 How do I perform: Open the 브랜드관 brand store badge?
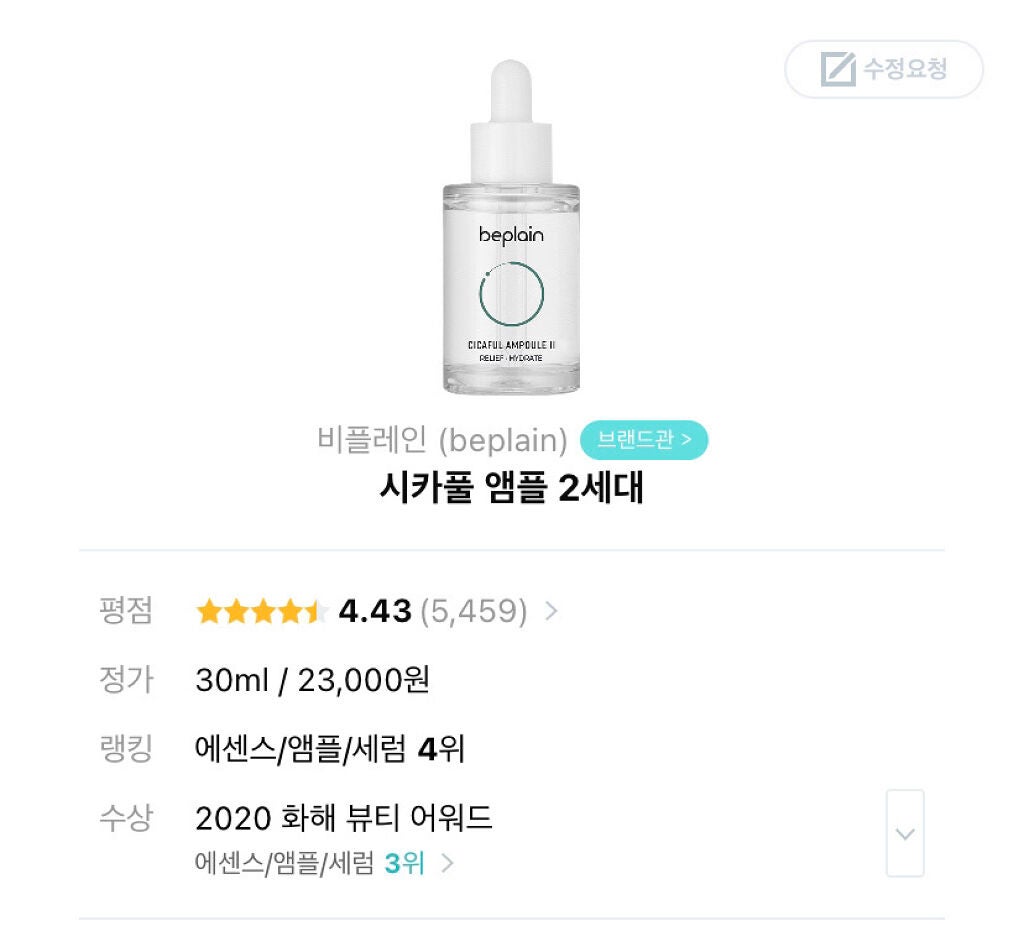point(644,439)
